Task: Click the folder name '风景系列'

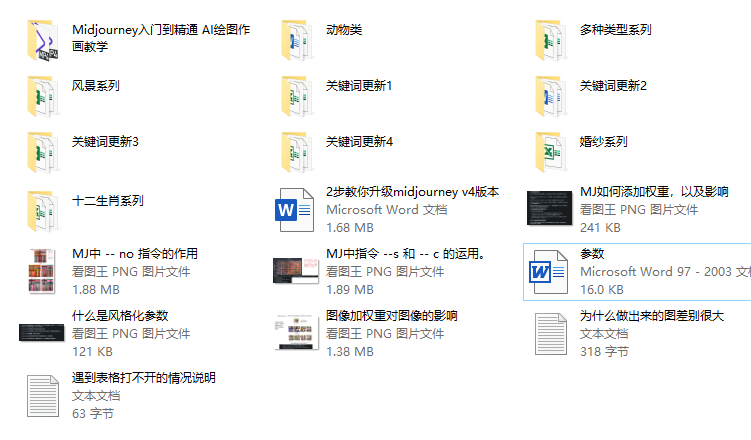Action: (x=95, y=86)
